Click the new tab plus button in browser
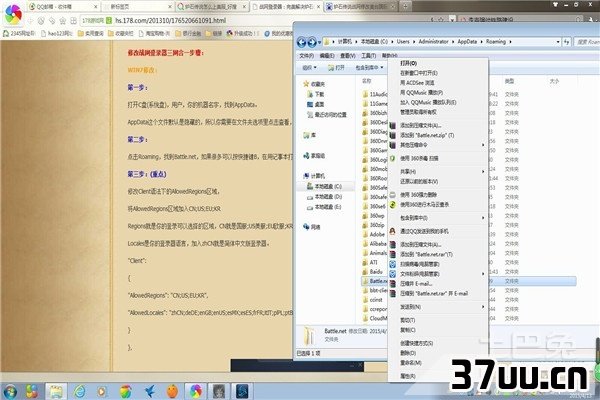This screenshot has height=400, width=600. [x=406, y=6]
